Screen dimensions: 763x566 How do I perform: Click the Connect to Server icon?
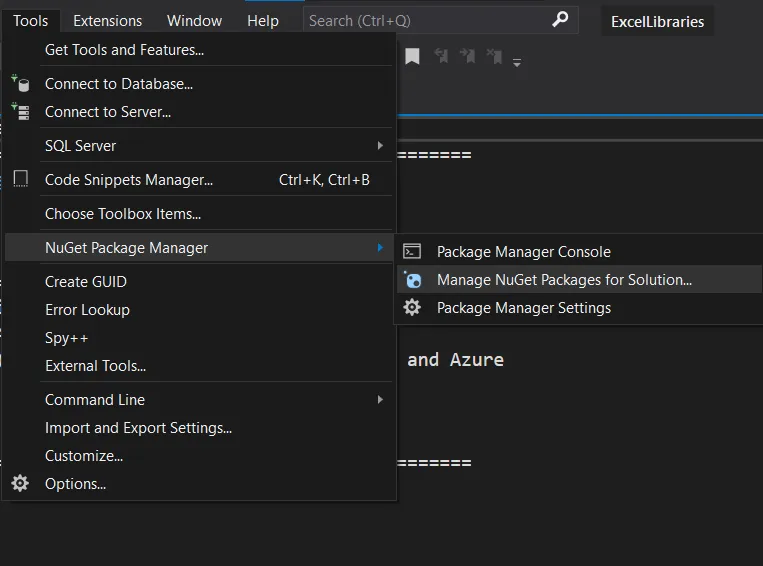[20, 112]
